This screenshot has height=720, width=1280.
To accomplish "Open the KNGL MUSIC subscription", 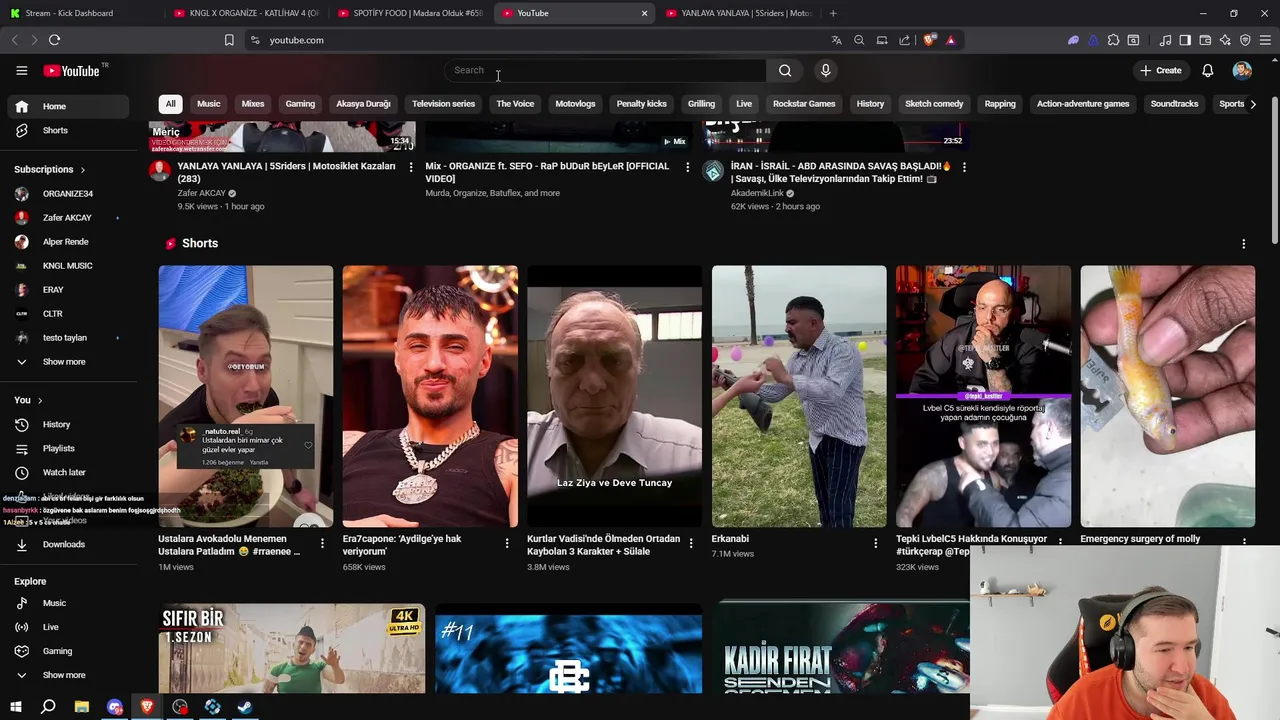I will (x=69, y=265).
